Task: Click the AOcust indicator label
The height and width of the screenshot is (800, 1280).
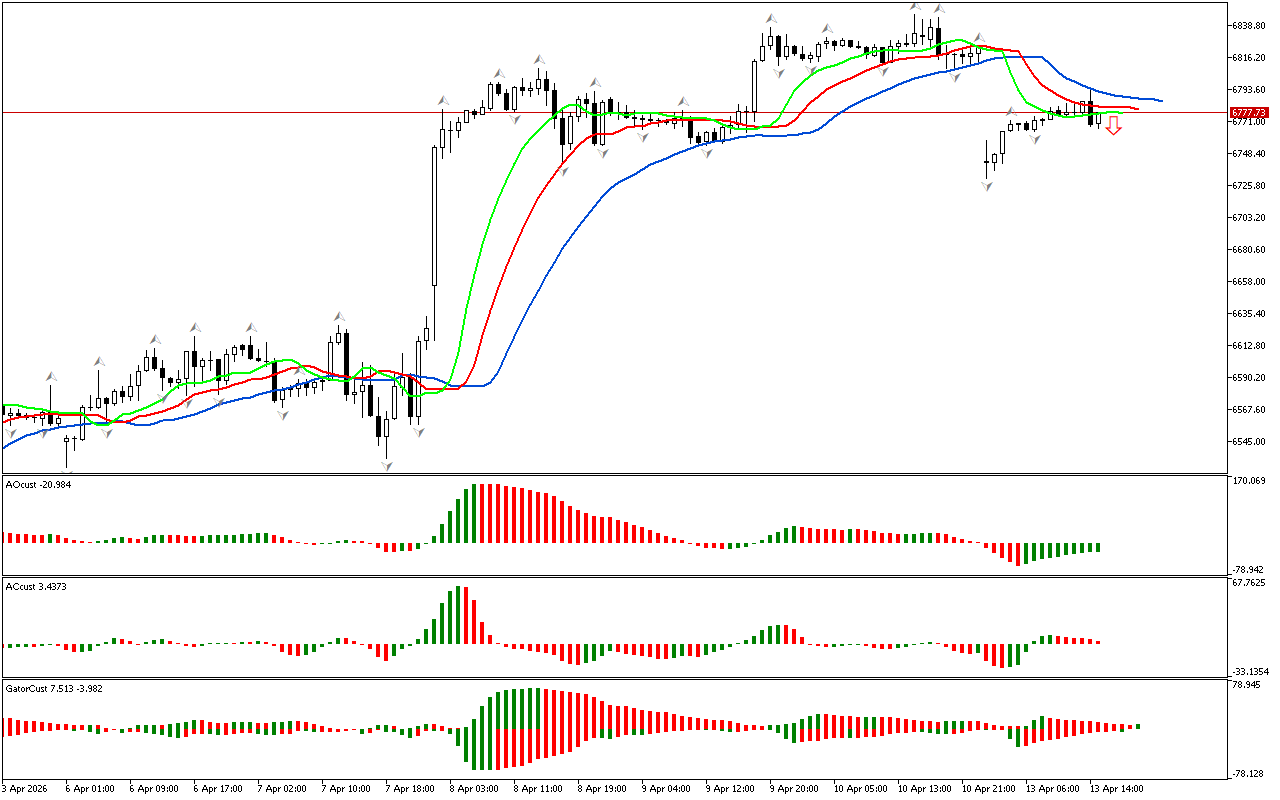Action: [x=38, y=485]
